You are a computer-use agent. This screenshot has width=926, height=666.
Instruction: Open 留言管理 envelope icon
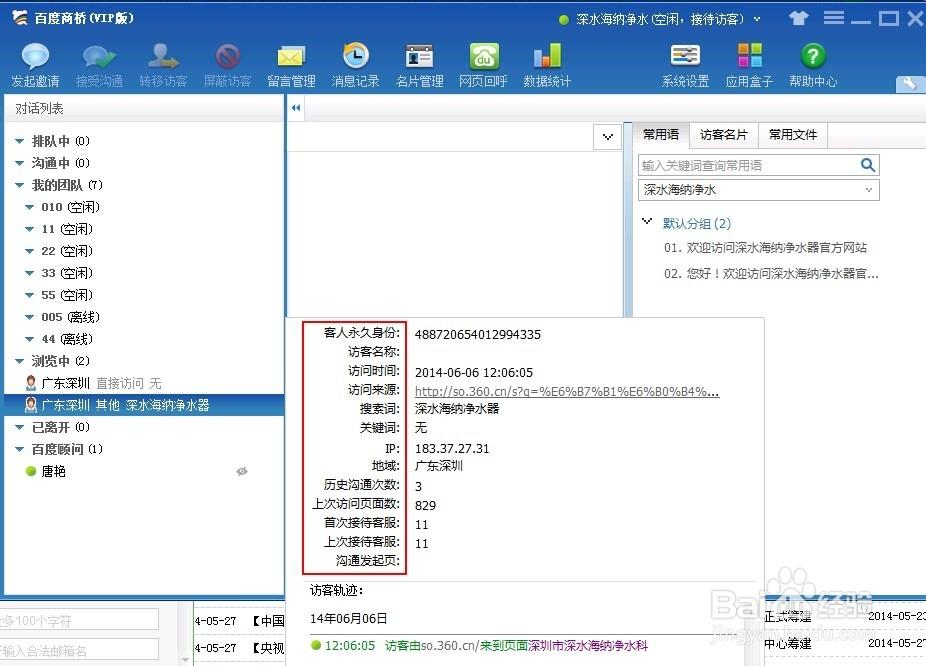click(x=291, y=57)
